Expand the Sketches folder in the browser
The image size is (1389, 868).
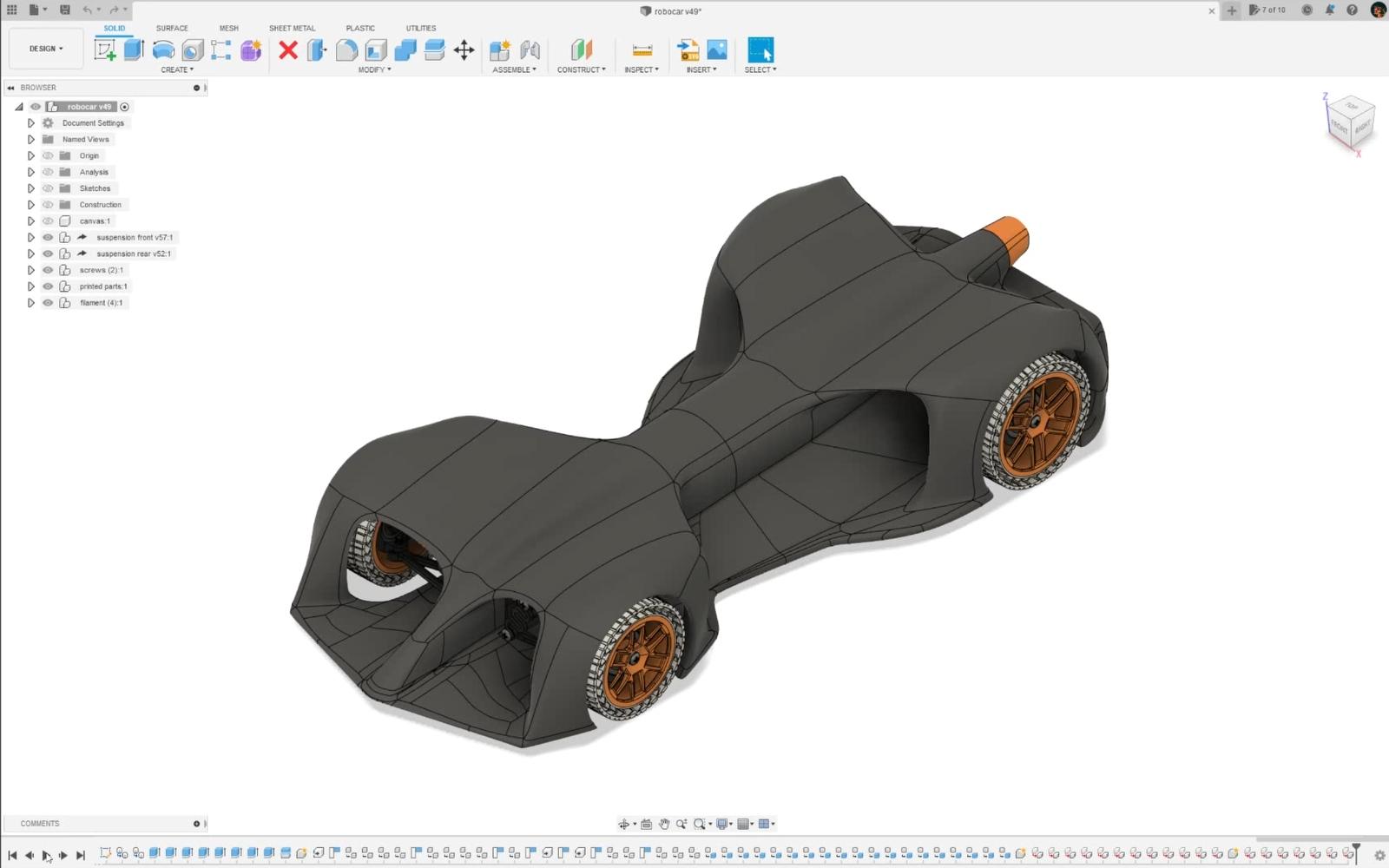[x=31, y=187]
